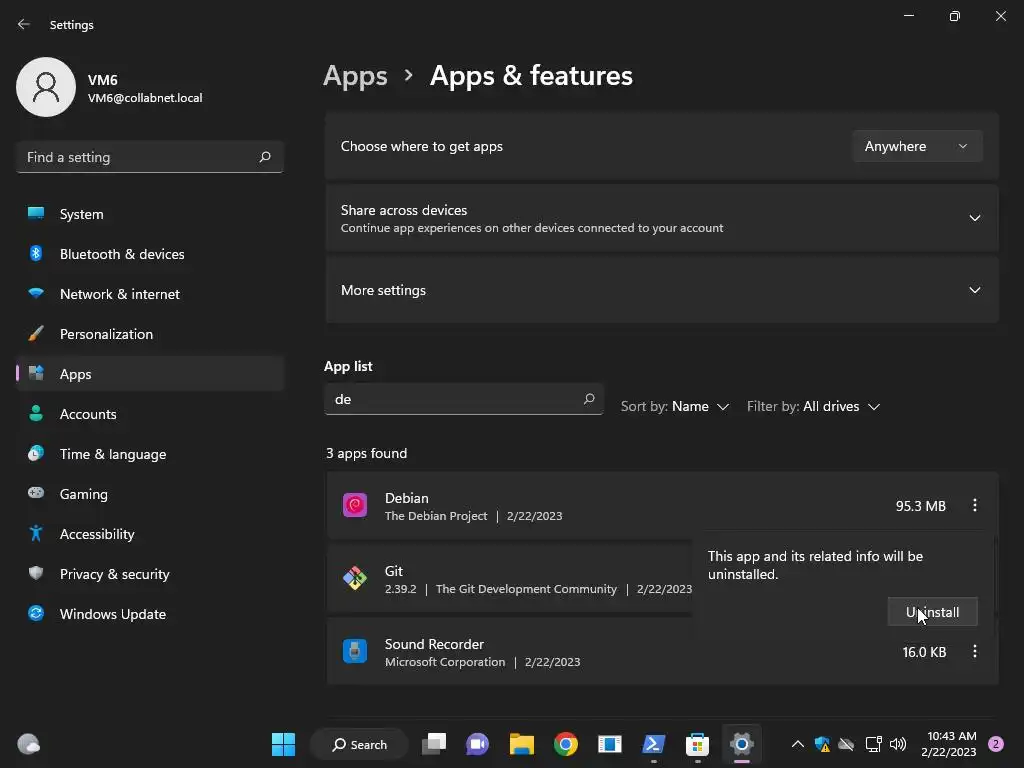
Task: Click the volume speaker icon
Action: (x=898, y=744)
